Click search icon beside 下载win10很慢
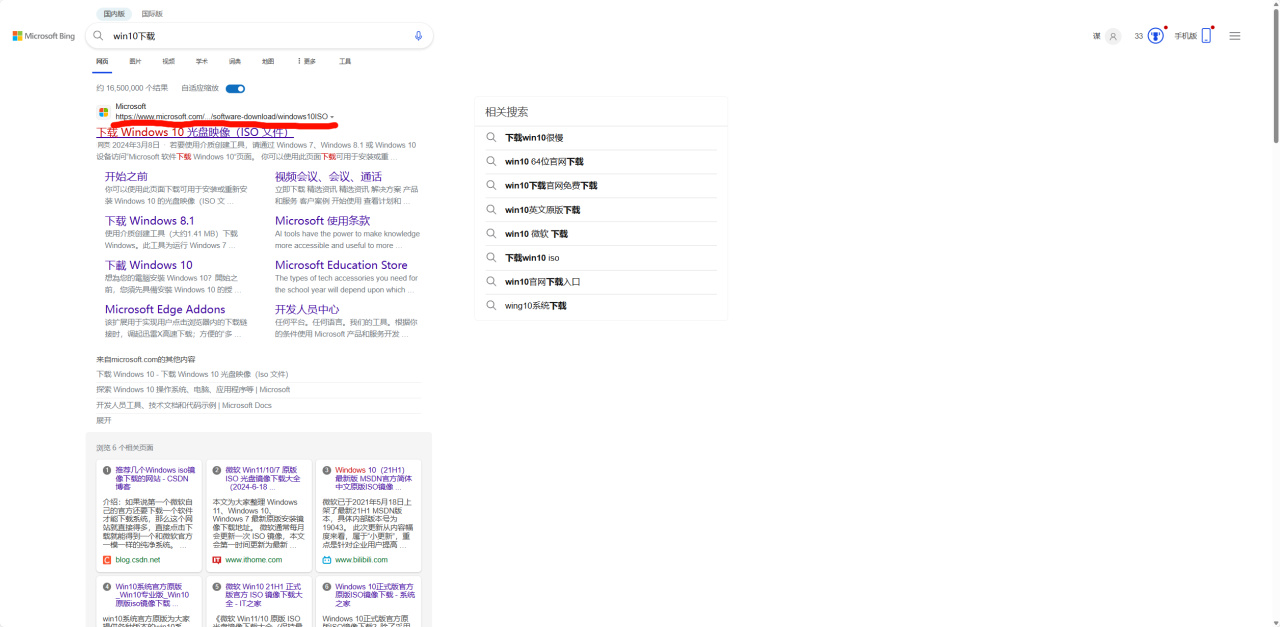 pos(491,138)
